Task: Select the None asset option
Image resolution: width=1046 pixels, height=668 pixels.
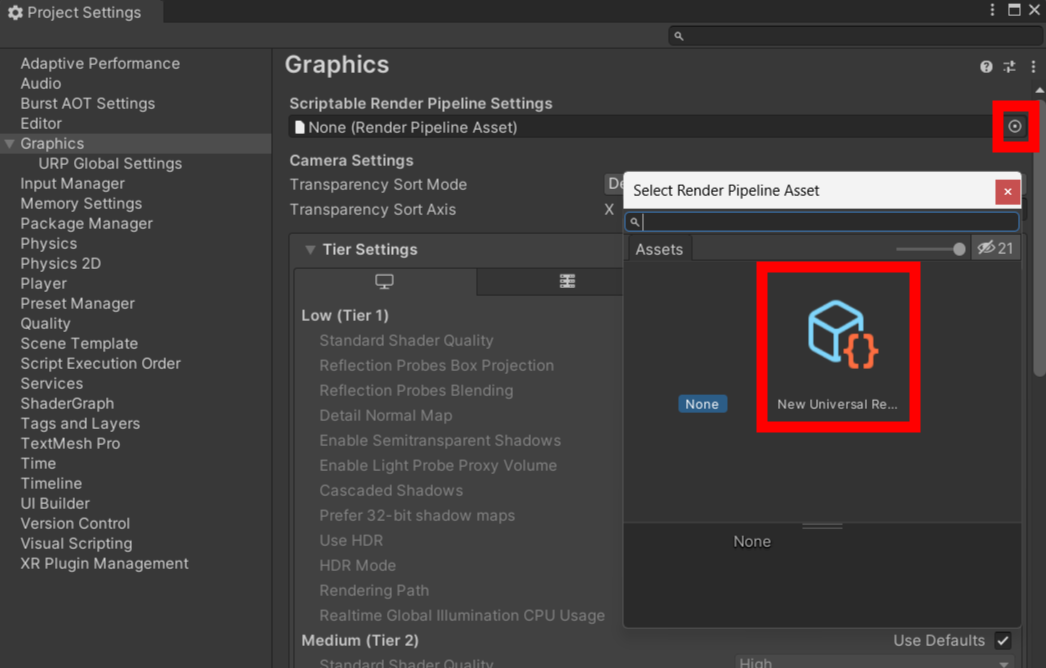Action: point(702,404)
